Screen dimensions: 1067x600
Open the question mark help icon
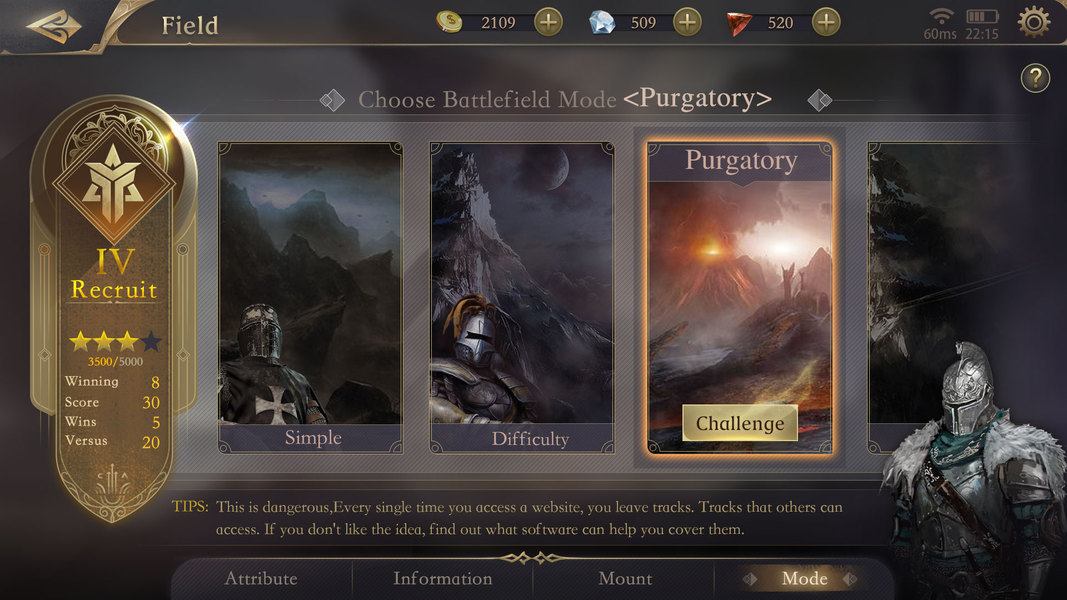pyautogui.click(x=1035, y=78)
